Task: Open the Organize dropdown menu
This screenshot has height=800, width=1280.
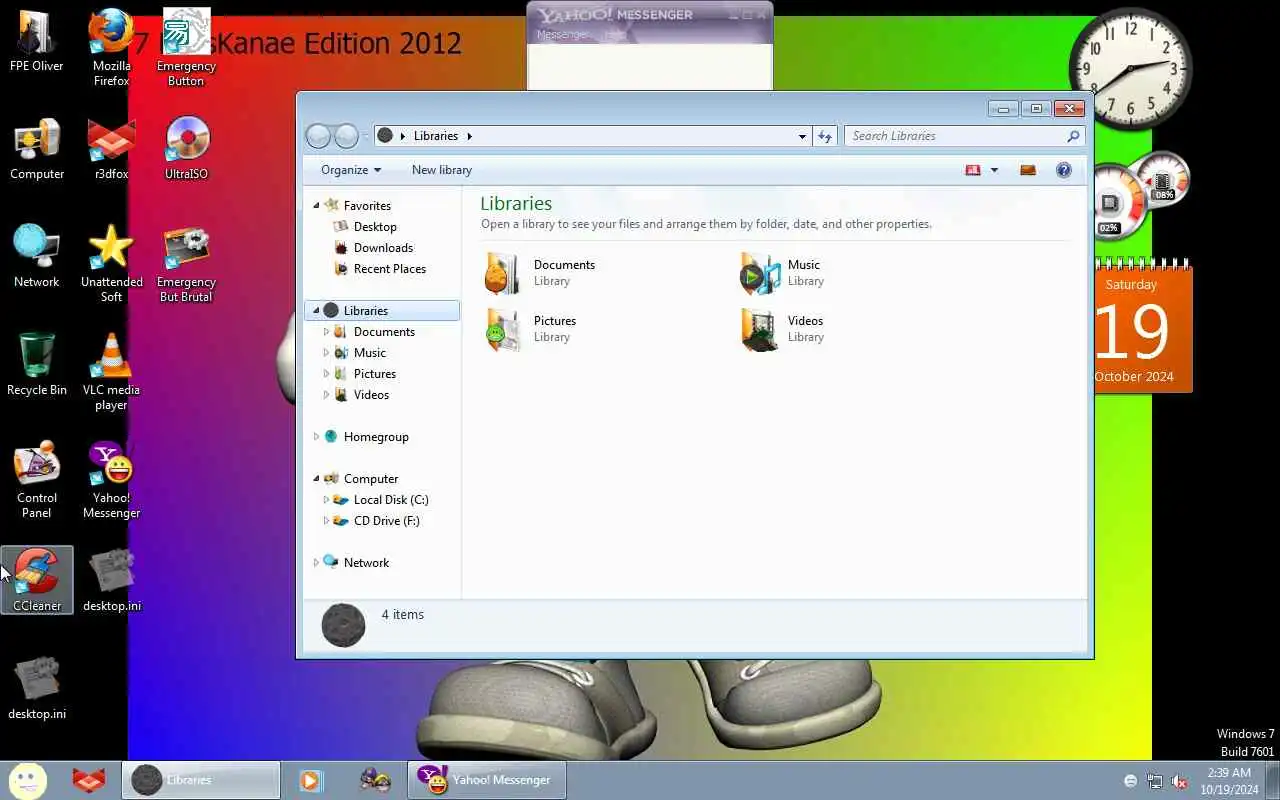Action: coord(351,170)
